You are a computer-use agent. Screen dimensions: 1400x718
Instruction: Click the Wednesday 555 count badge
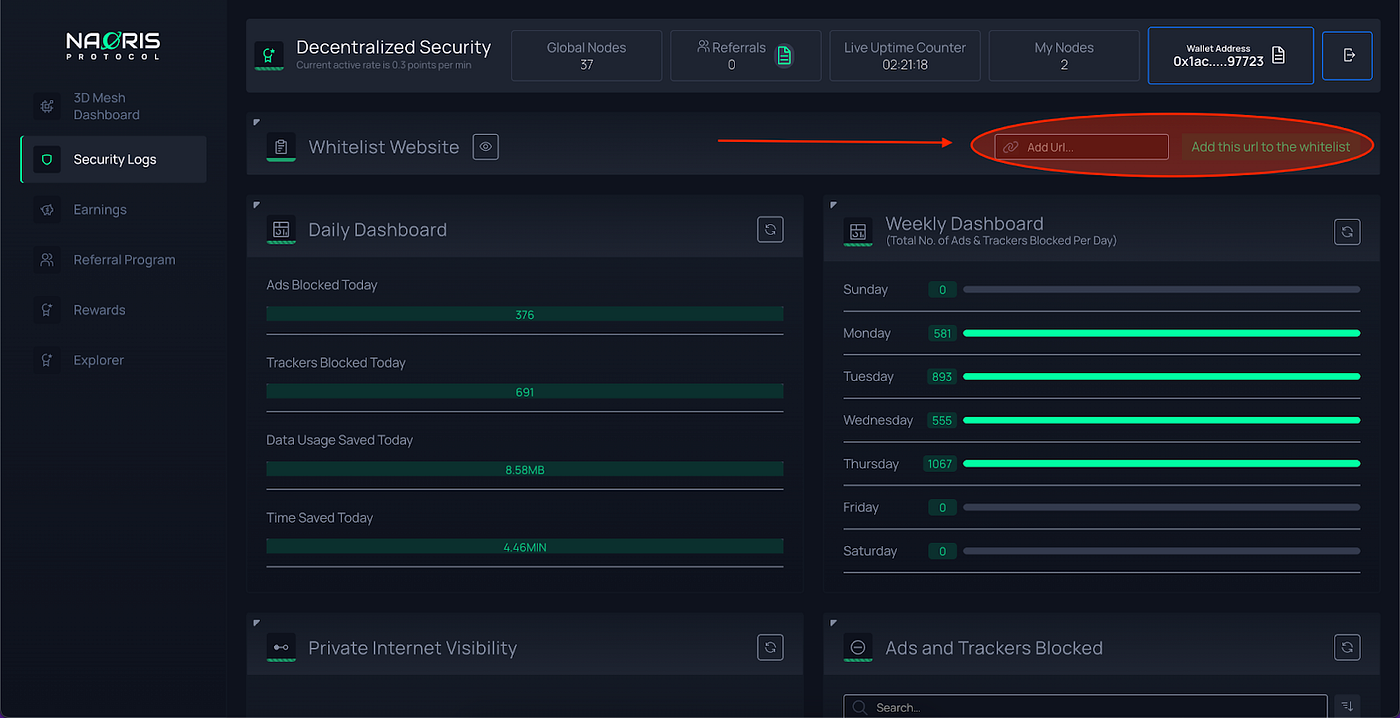pyautogui.click(x=942, y=421)
